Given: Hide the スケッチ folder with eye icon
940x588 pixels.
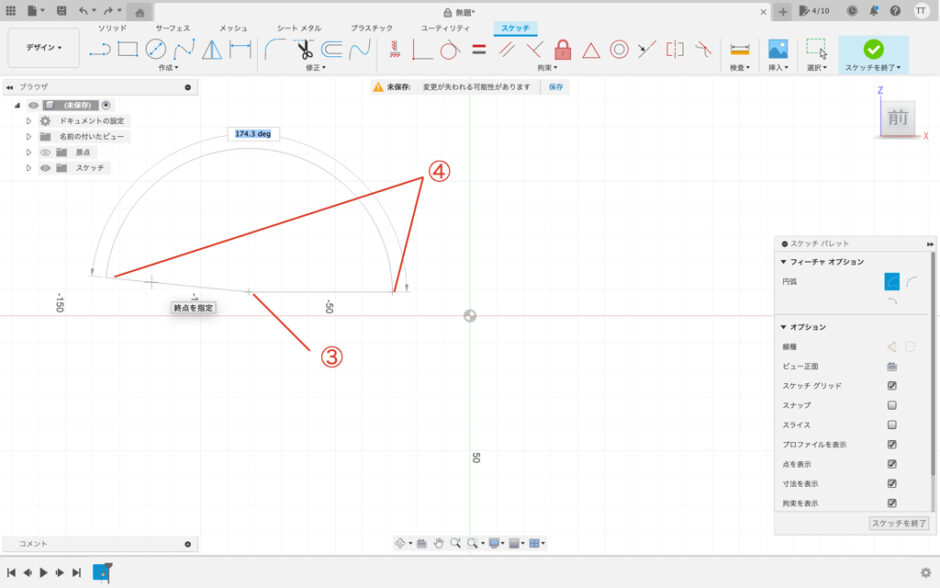Looking at the screenshot, I should tap(45, 168).
